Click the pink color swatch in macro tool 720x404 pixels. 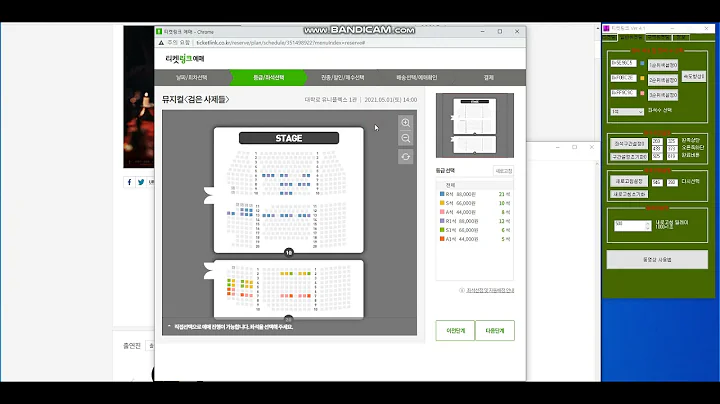click(x=642, y=93)
